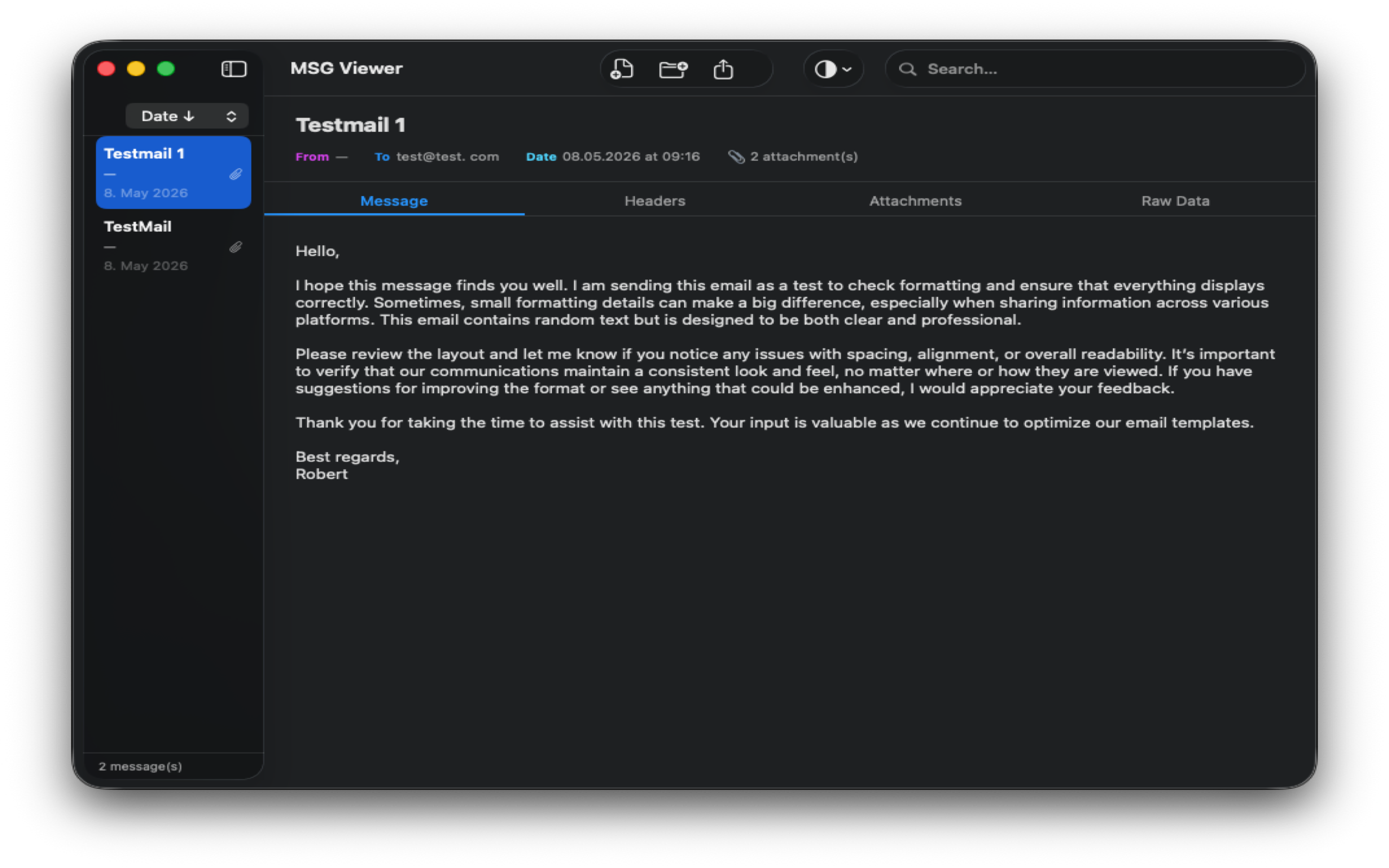Focus the Search field
The width and height of the screenshot is (1389, 868).
[x=1095, y=69]
